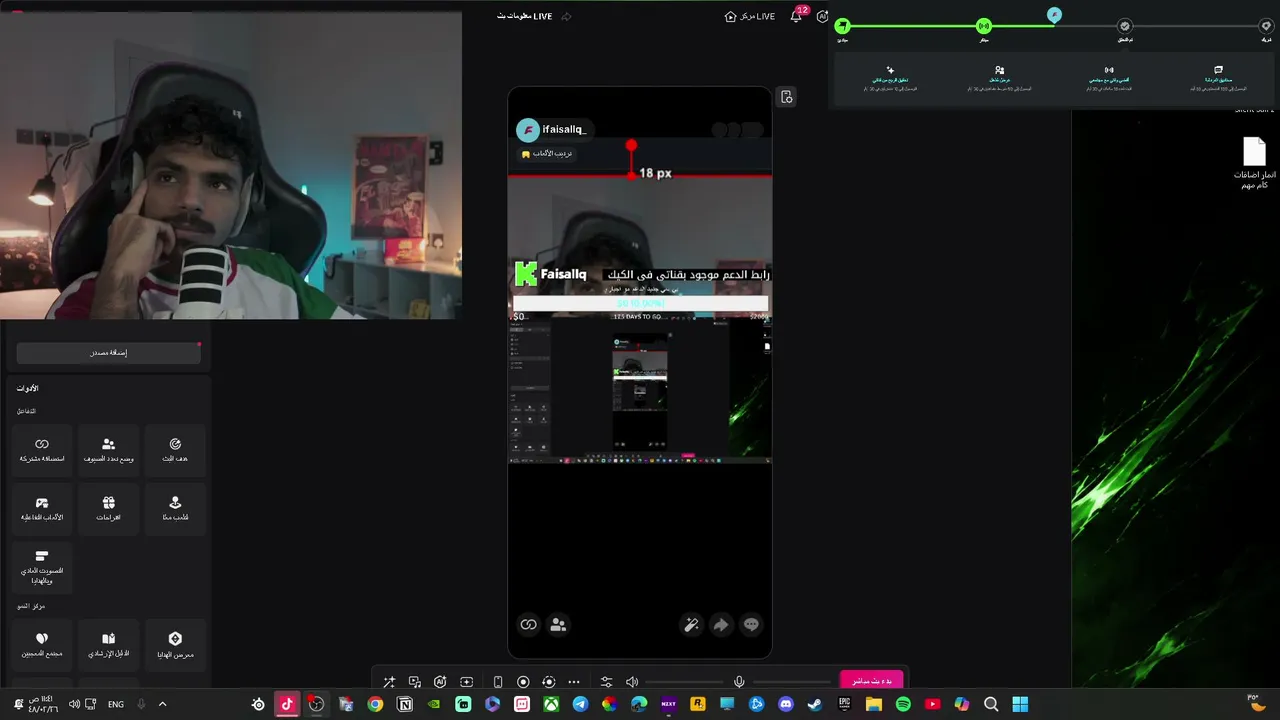Open the broadcast-signal task card in rewards panel

coord(1108,79)
